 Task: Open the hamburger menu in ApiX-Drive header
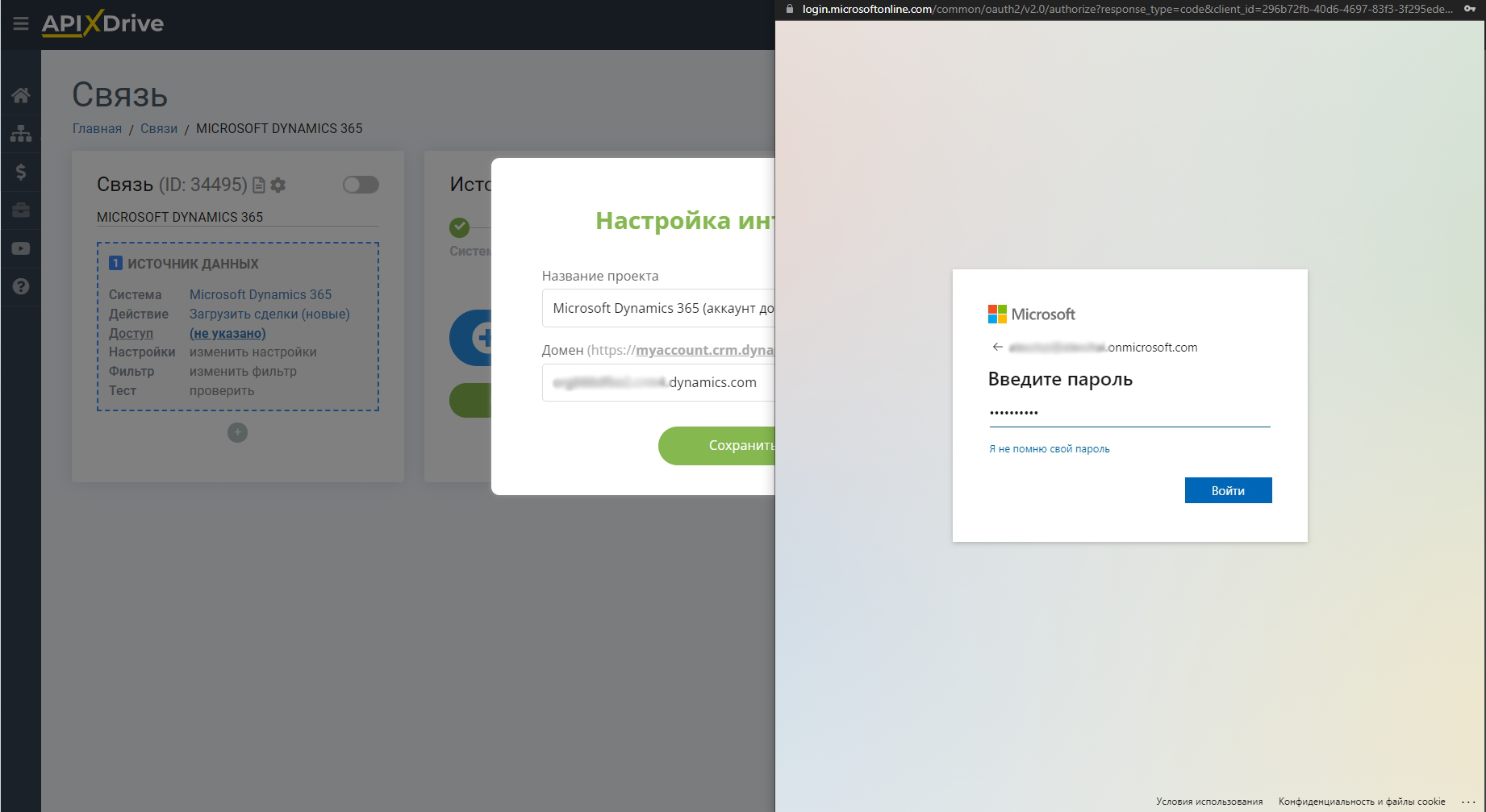click(21, 23)
